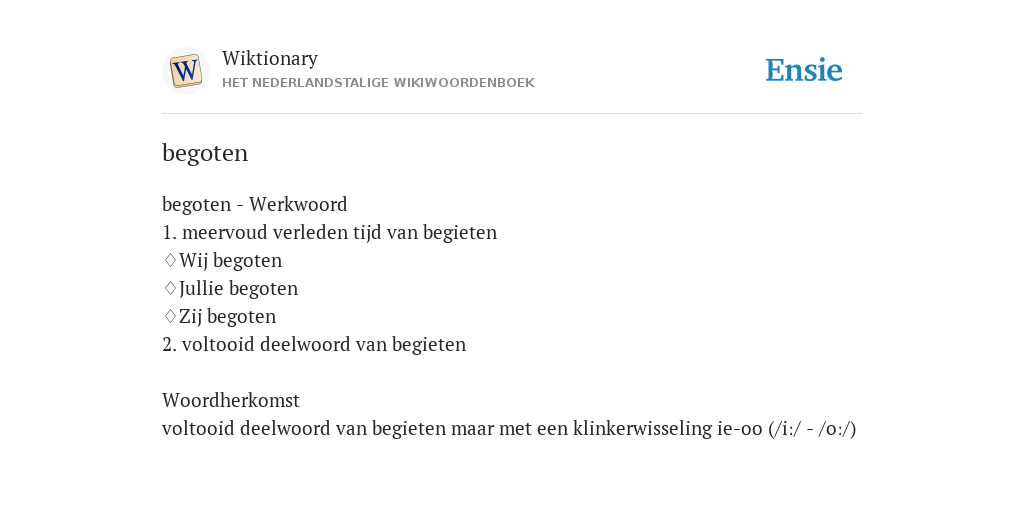Click the Wiktionary W logo icon
The height and width of the screenshot is (512, 1024).
click(185, 71)
